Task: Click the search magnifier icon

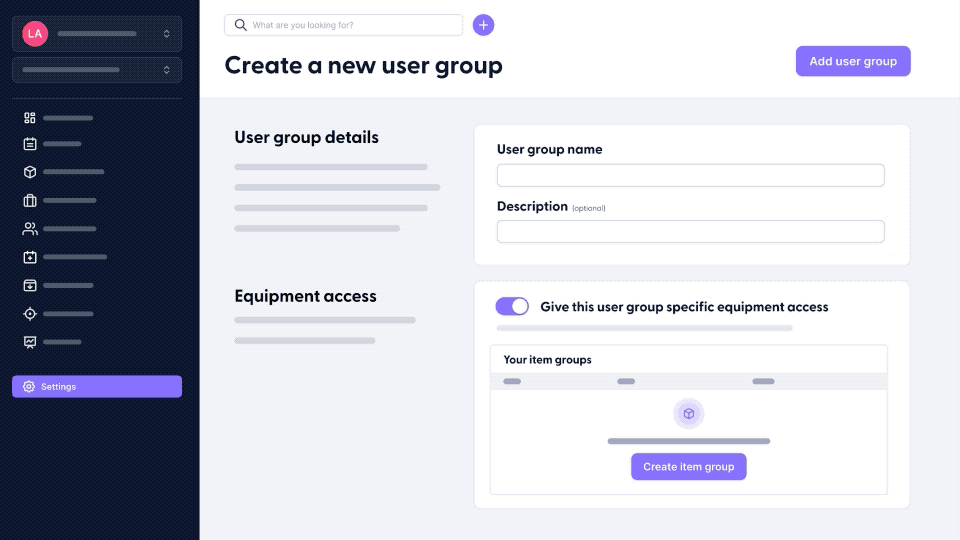Action: pos(241,25)
